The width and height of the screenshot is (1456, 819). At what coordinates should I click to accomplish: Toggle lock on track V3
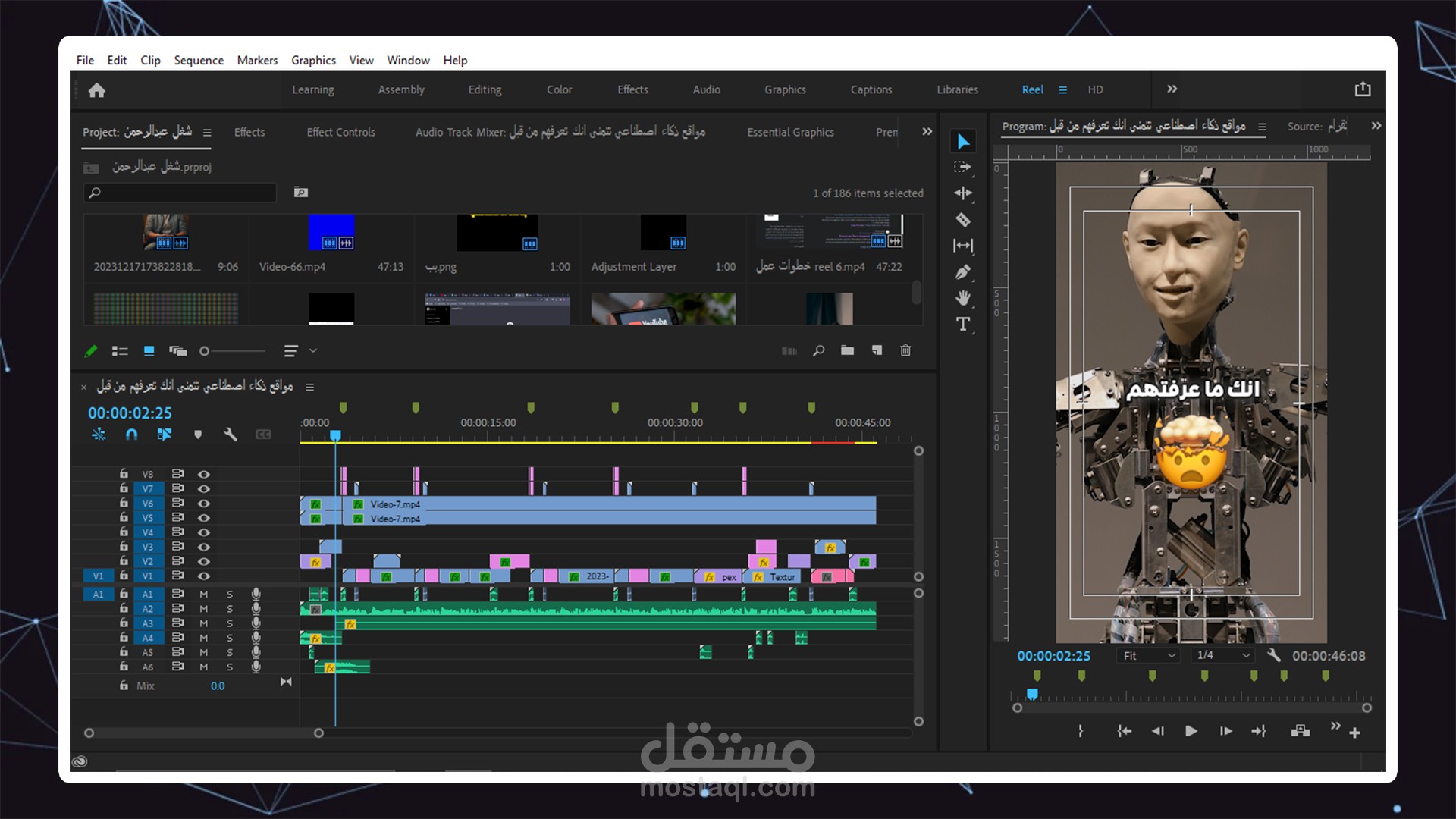(x=124, y=547)
